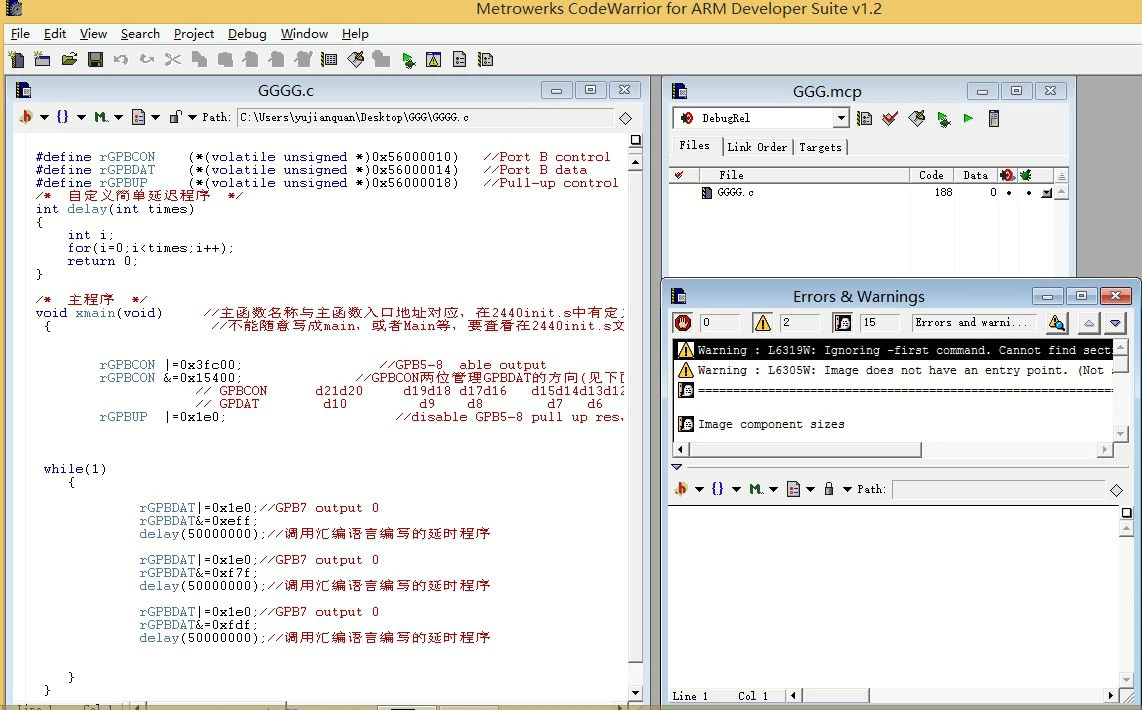Toggle the notes filter button next to 15
1142x710 pixels.
(843, 323)
